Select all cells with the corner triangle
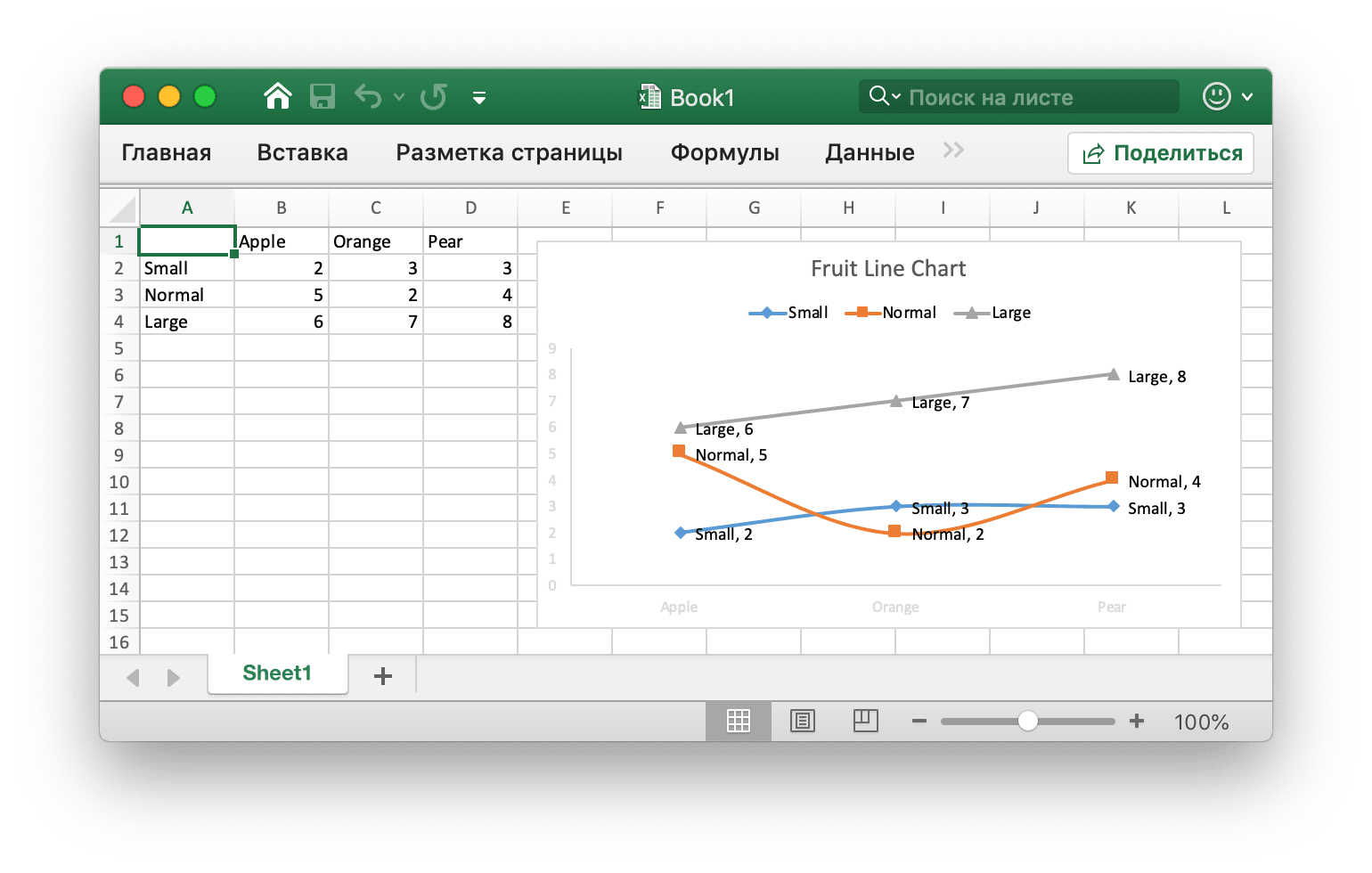The height and width of the screenshot is (873, 1372). (x=121, y=208)
